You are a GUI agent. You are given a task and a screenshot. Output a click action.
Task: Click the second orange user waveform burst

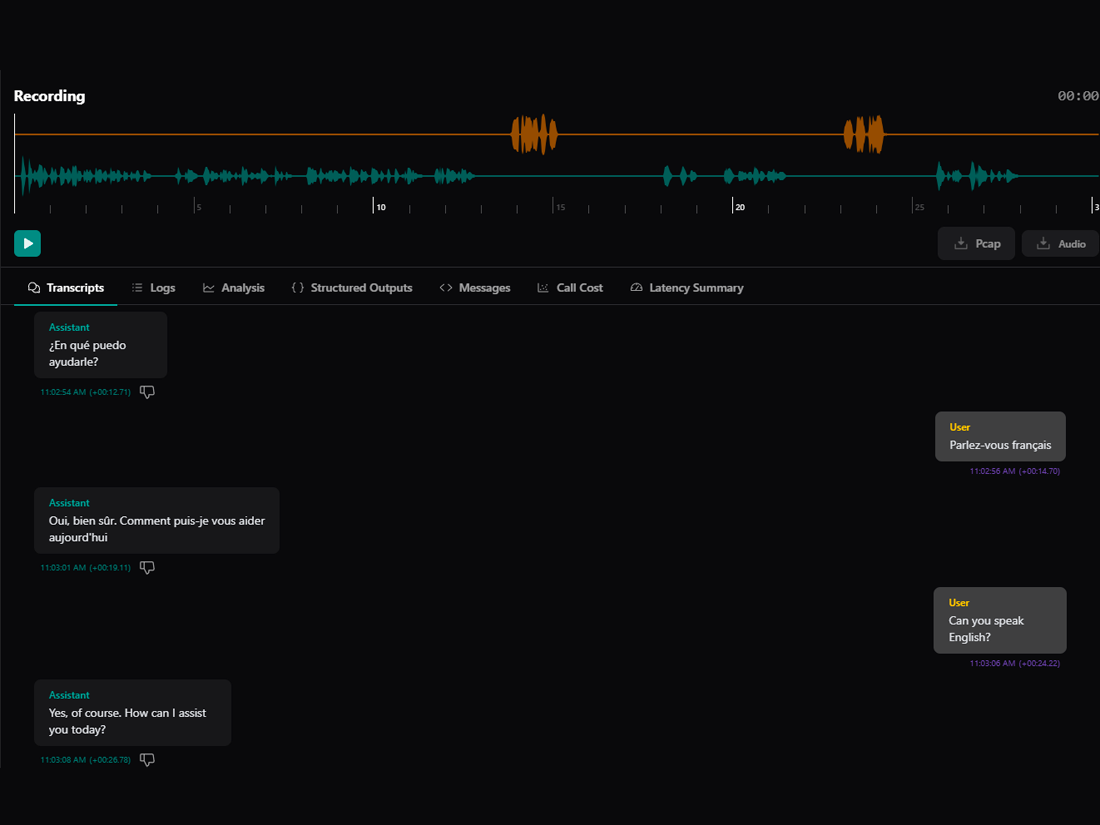point(864,134)
